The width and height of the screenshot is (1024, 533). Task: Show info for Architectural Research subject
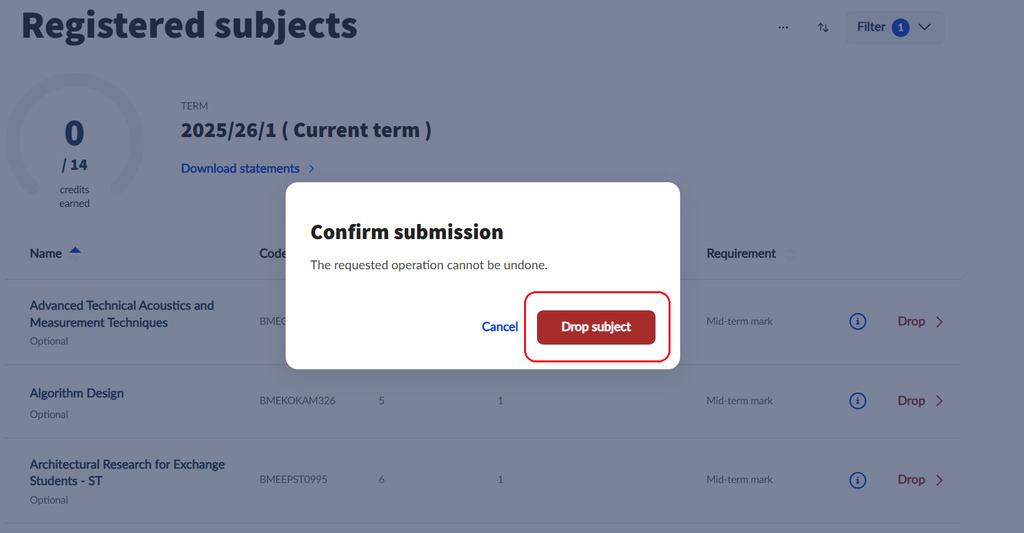click(857, 480)
